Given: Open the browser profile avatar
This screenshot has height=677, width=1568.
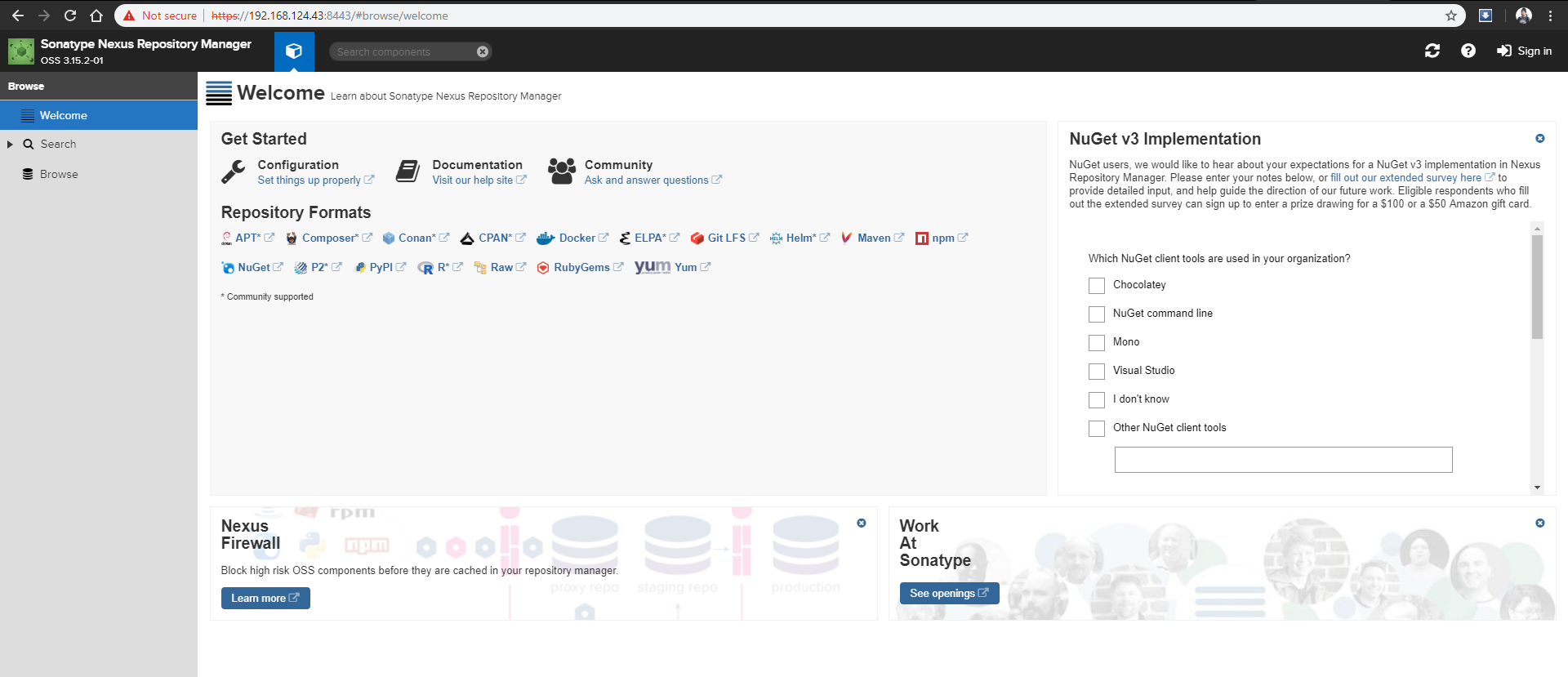Looking at the screenshot, I should coord(1524,16).
